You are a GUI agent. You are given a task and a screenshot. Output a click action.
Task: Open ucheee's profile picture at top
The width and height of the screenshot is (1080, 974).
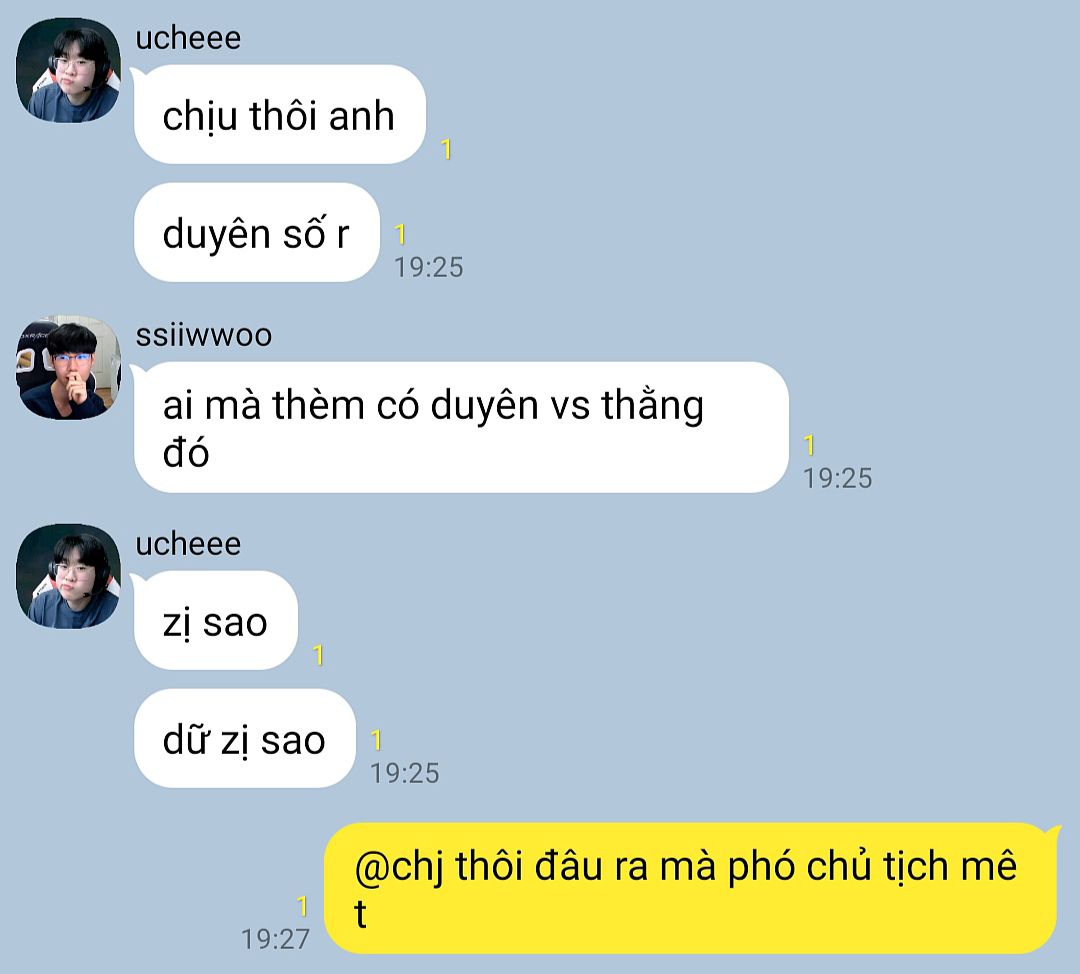click(68, 70)
